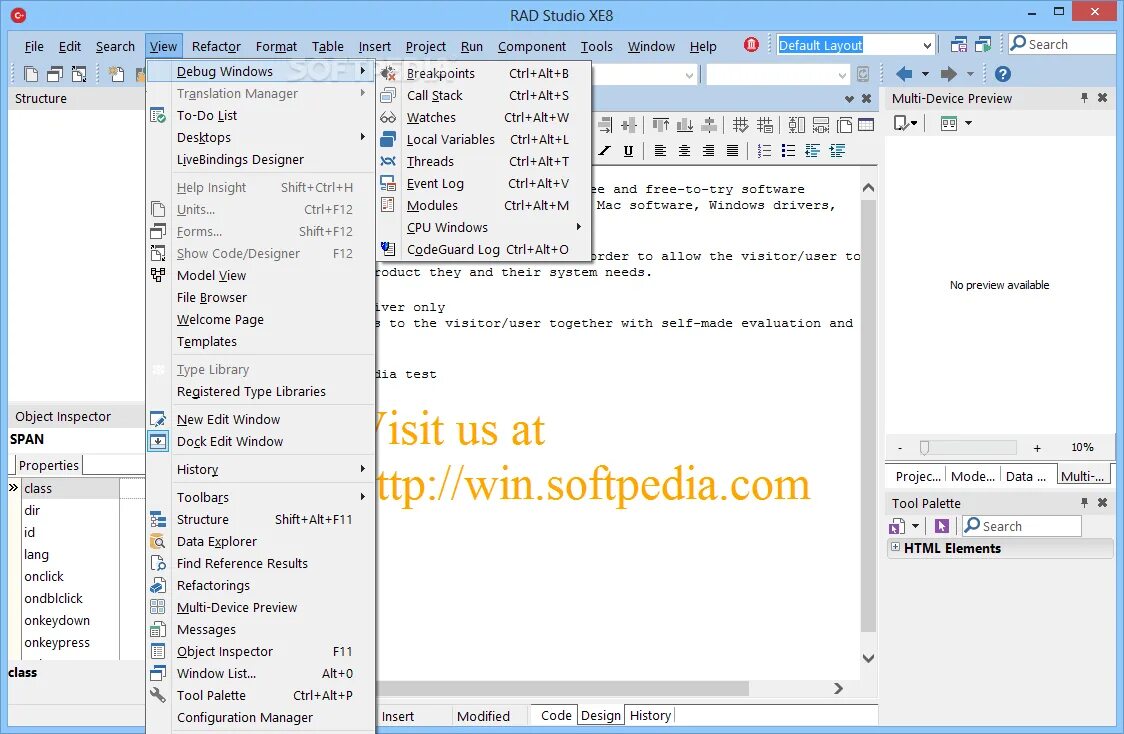This screenshot has width=1124, height=734.
Task: Open the Default Layout desktop dropdown
Action: coord(927,45)
